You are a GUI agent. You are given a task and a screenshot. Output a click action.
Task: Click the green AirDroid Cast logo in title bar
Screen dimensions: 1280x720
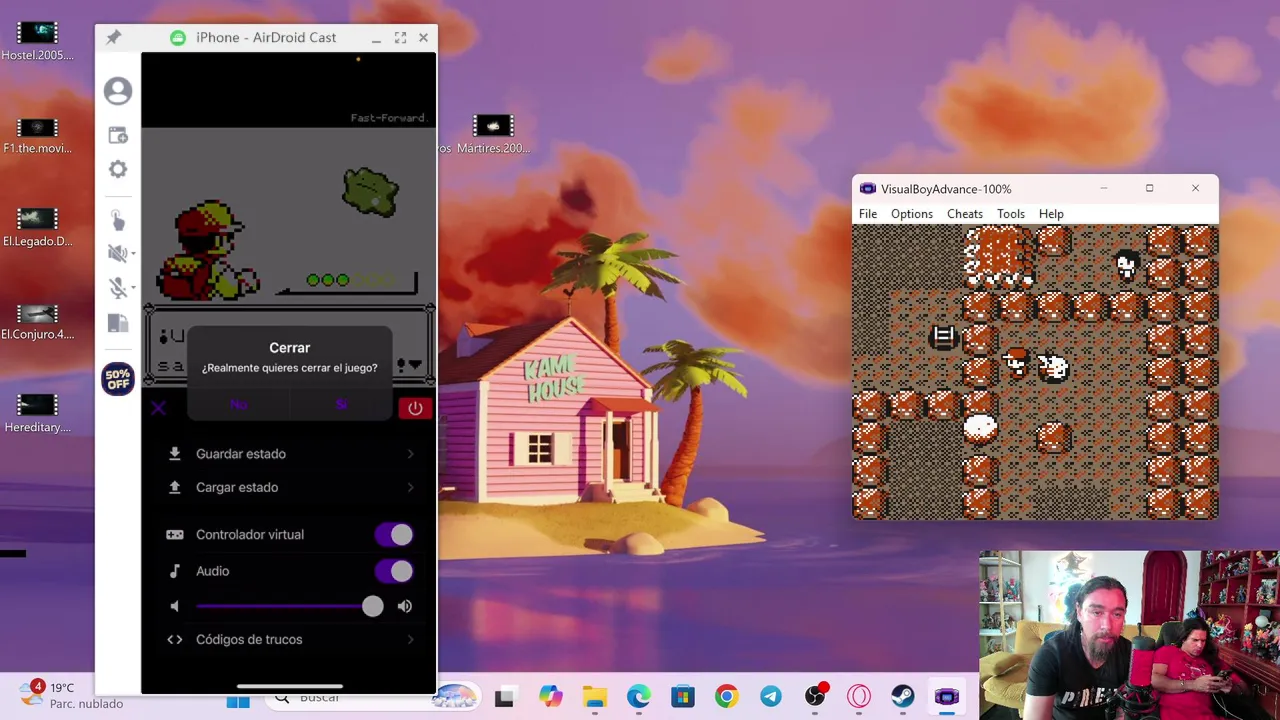coord(178,38)
